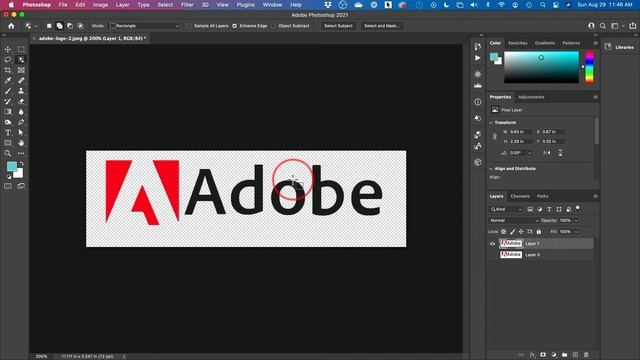Switch to the Channels tab
Screen dimensions: 640x360
point(520,196)
